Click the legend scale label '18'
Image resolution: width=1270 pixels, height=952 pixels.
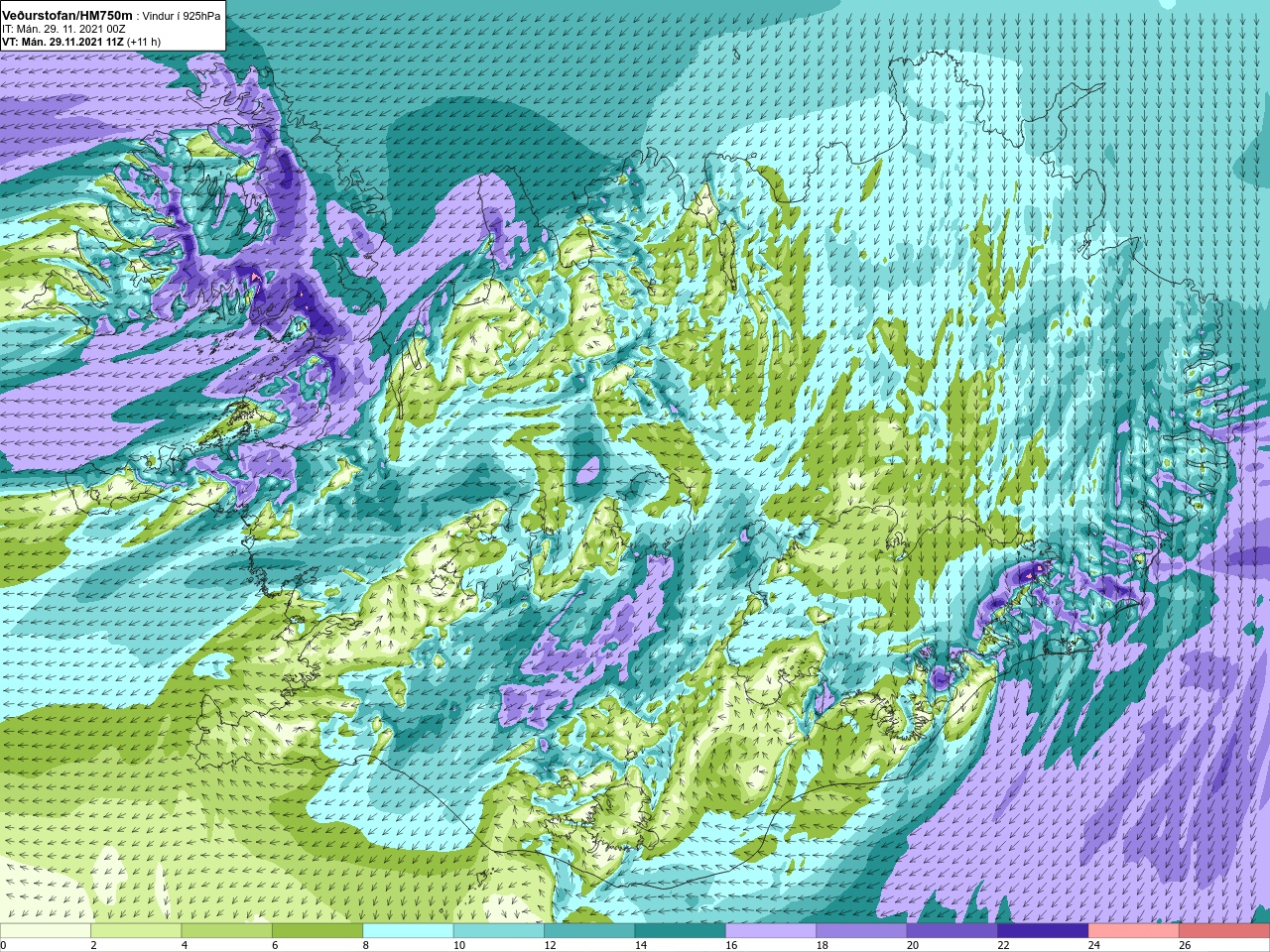823,945
